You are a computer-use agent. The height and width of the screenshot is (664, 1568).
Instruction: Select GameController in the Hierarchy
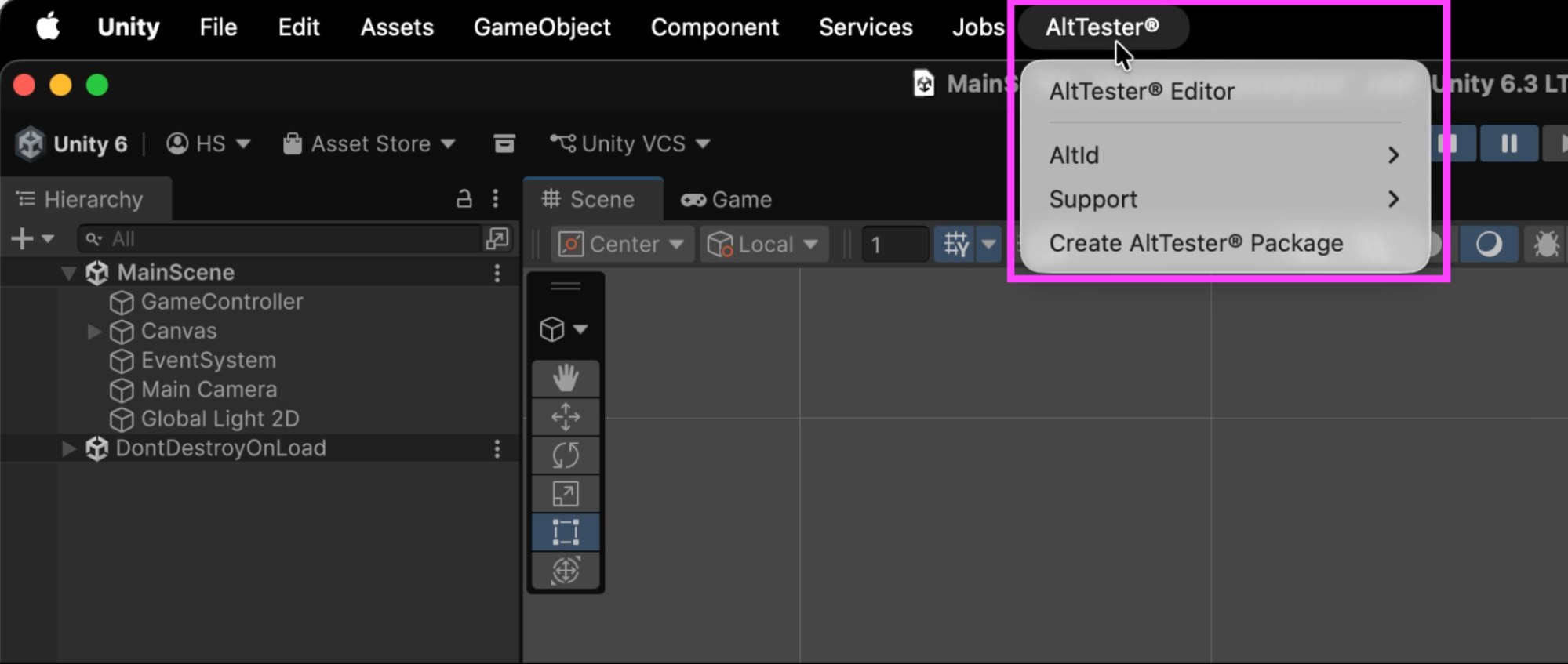(222, 302)
